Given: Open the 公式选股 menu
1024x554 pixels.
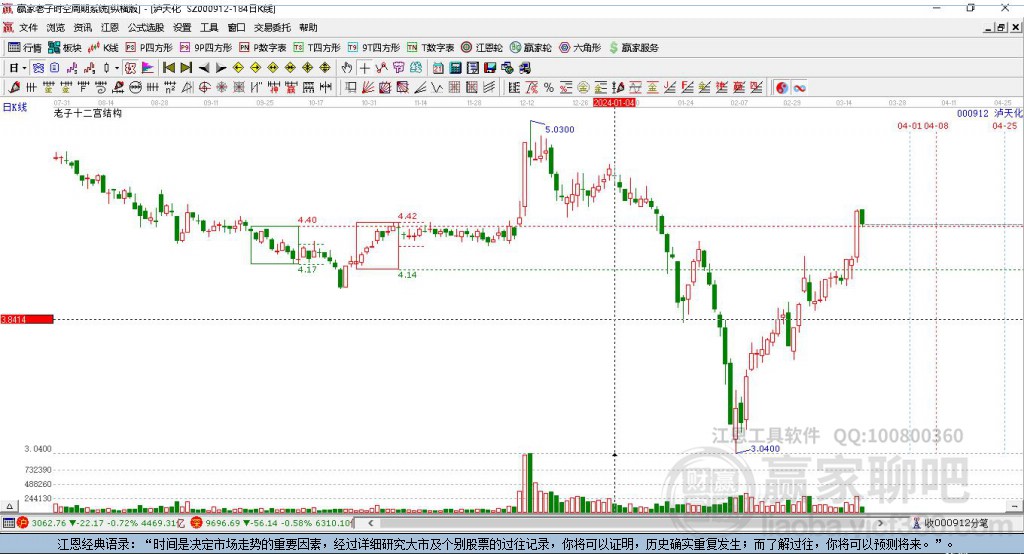Looking at the screenshot, I should 146,27.
